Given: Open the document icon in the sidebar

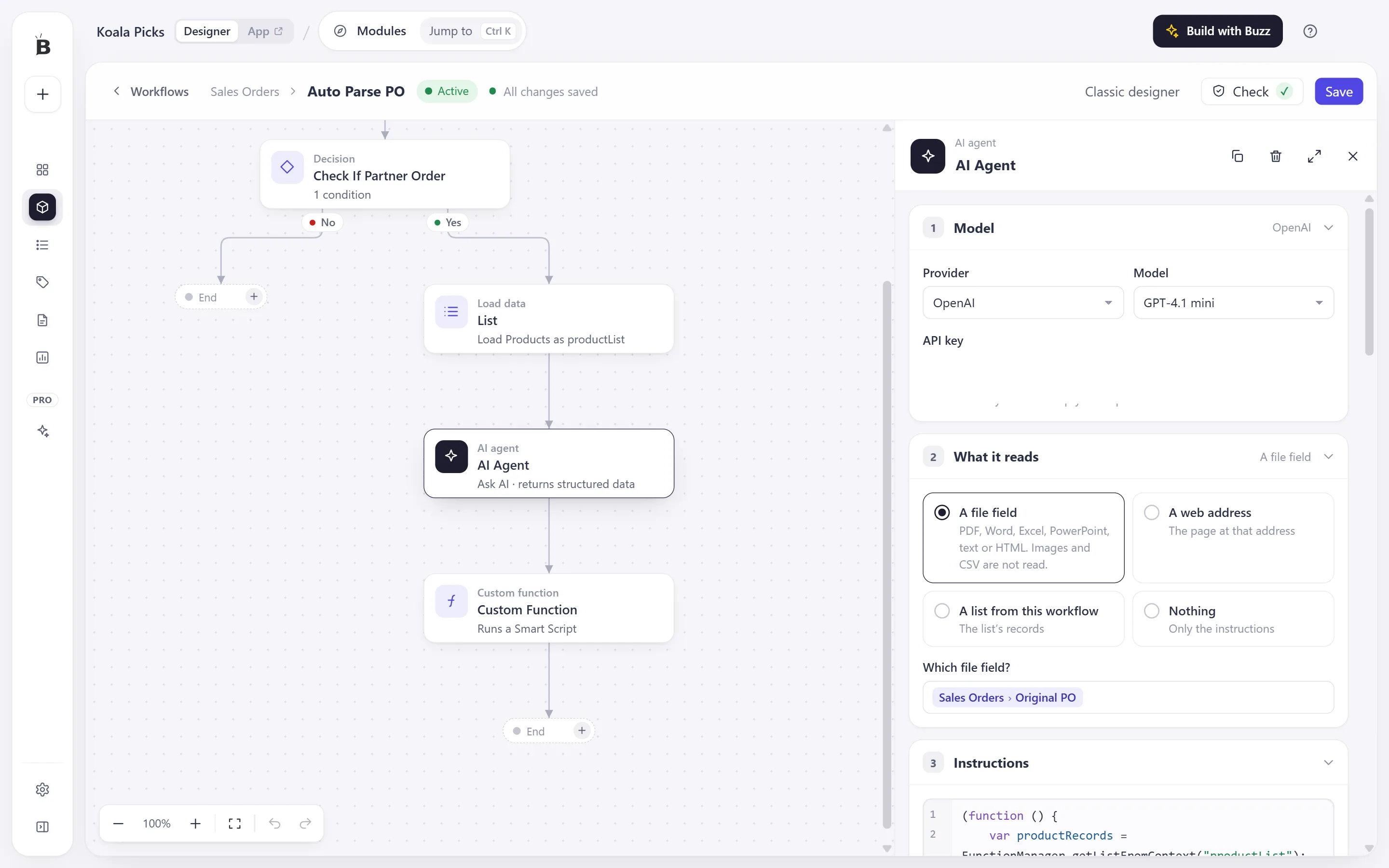Looking at the screenshot, I should tap(42, 320).
